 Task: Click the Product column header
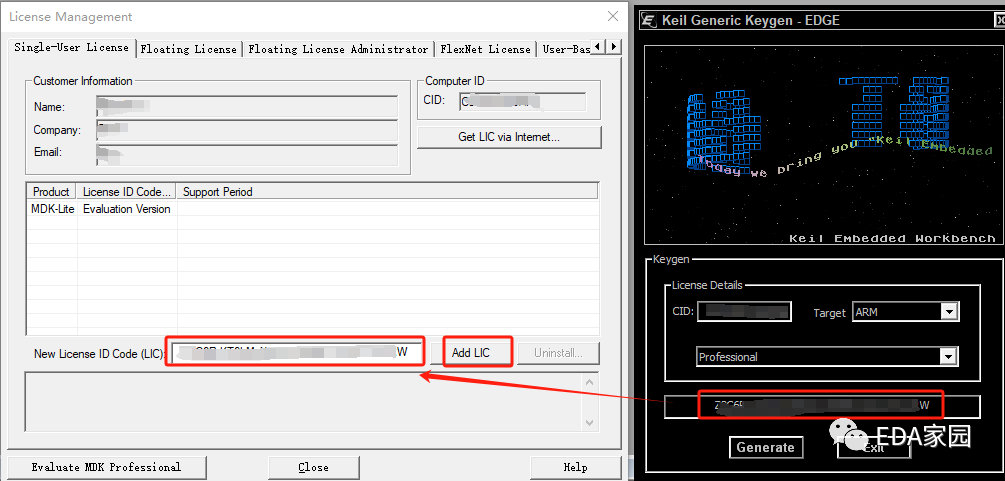tap(51, 192)
